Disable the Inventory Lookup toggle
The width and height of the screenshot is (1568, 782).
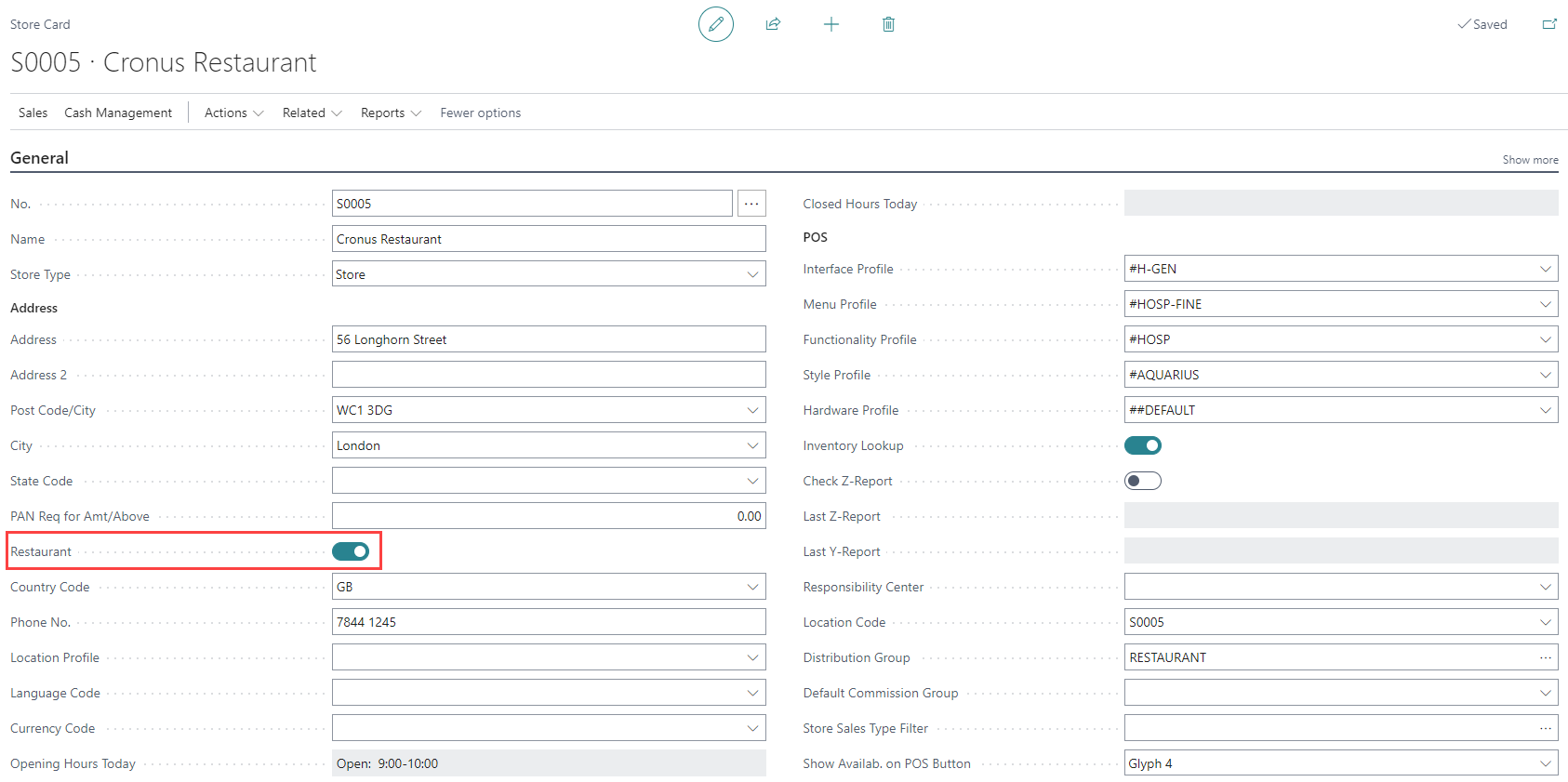click(1142, 445)
